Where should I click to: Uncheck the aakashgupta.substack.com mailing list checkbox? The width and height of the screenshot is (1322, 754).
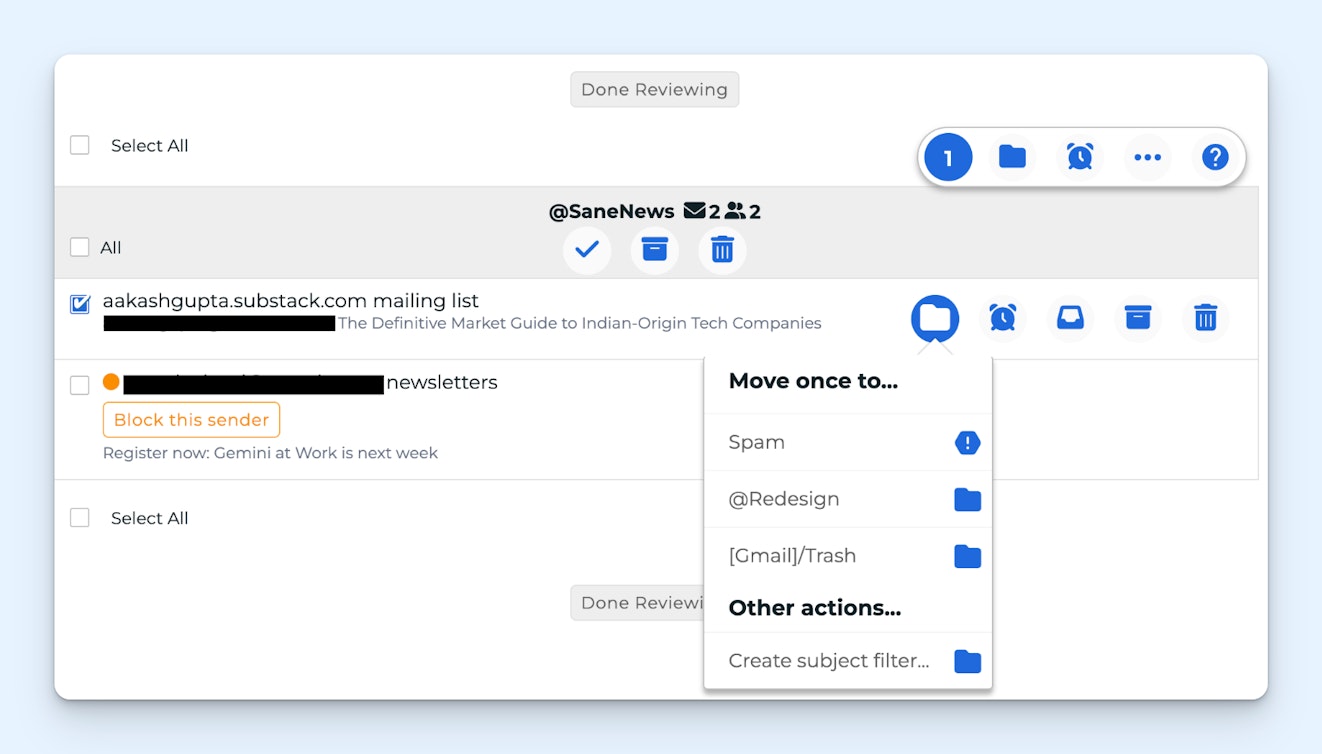tap(80, 304)
